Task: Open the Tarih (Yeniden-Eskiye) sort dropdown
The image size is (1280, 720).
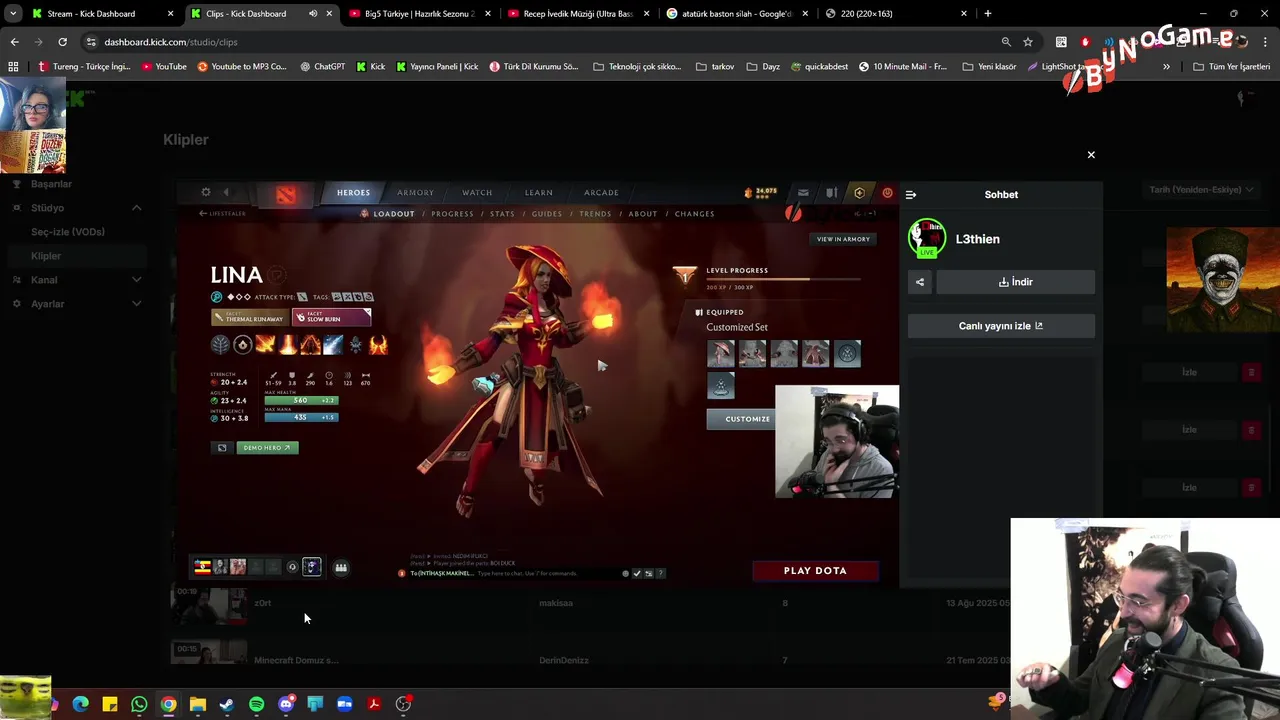Action: (1201, 190)
